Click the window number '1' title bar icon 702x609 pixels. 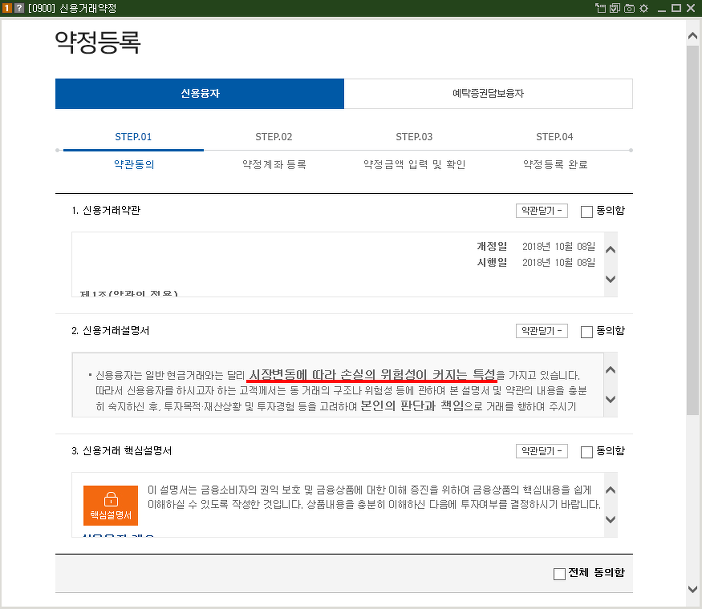(x=7, y=8)
